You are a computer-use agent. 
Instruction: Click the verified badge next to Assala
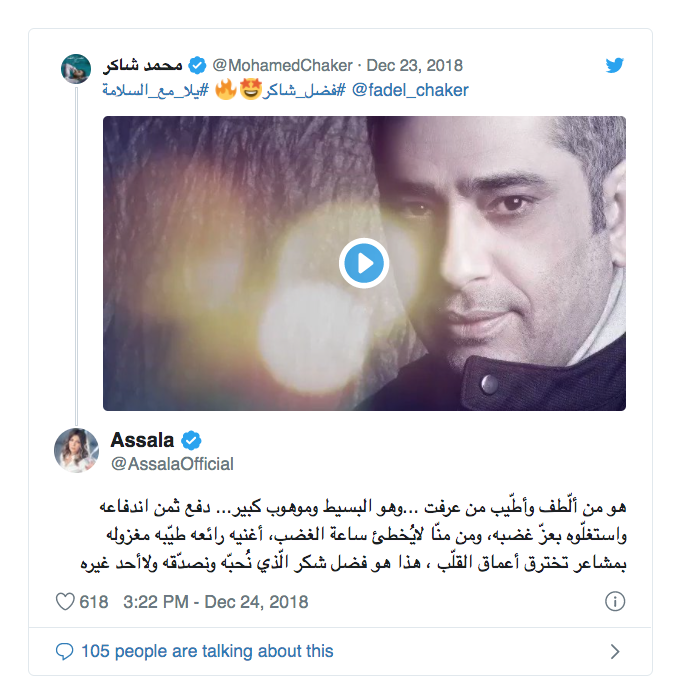191,440
